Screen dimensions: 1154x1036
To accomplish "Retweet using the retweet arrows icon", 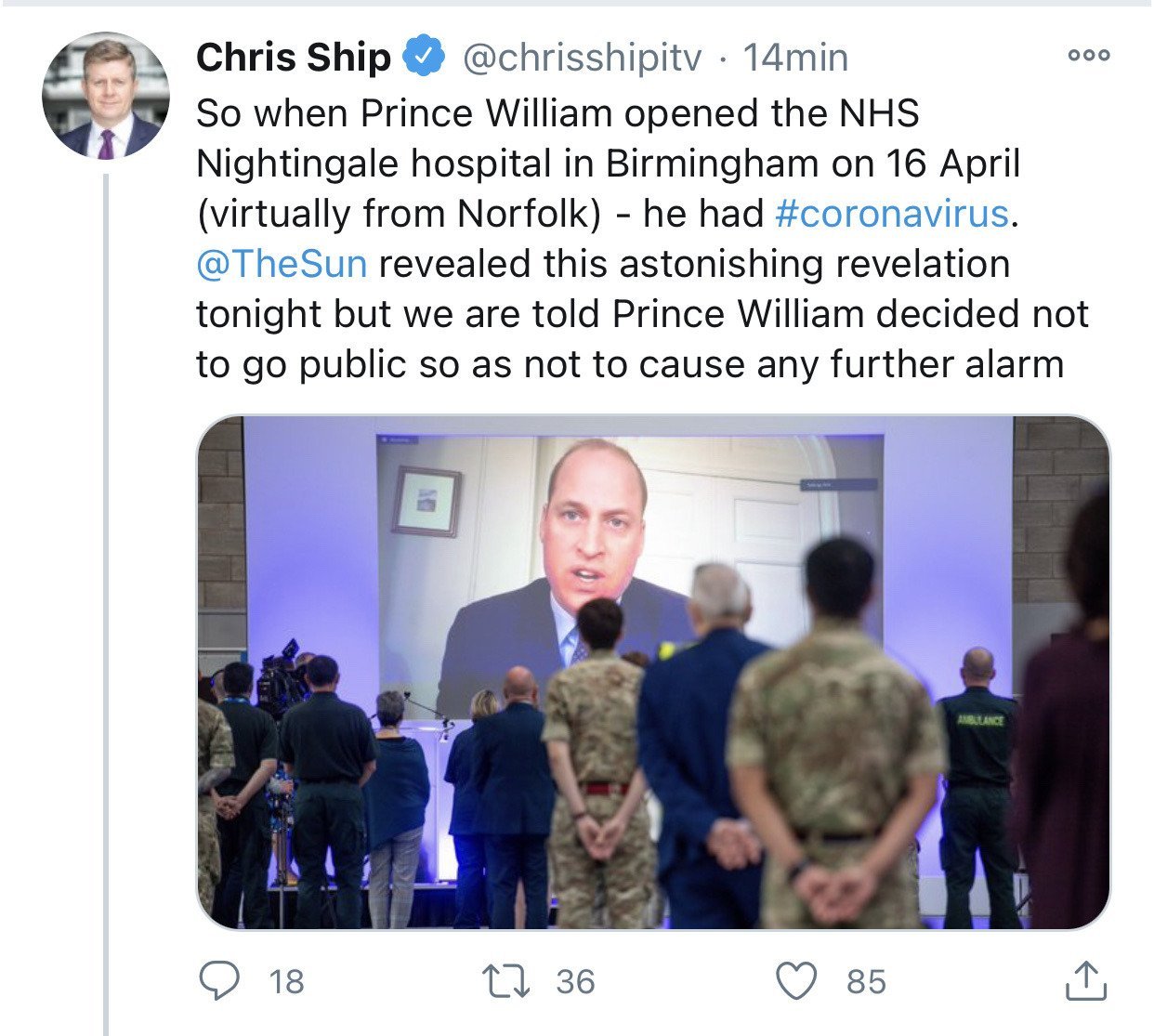I will tap(506, 981).
